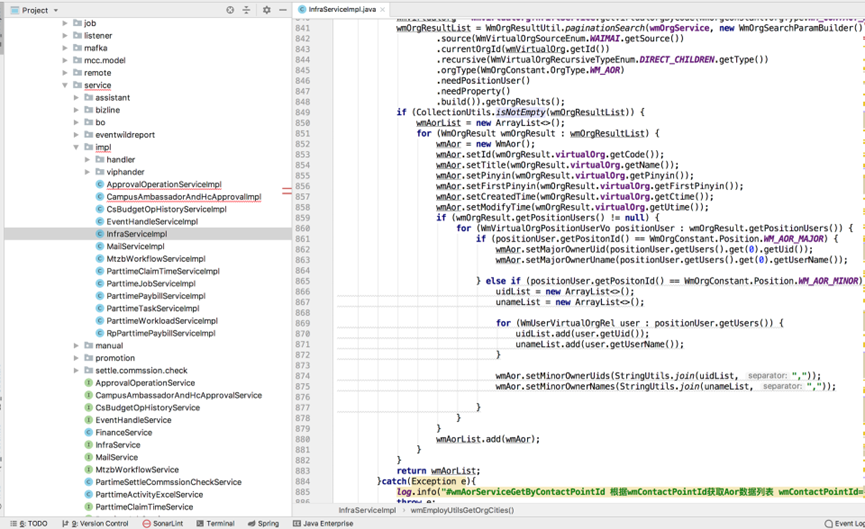Screen dimensions: 865x529
Task: Open the Terminal tool window
Action: point(215,523)
